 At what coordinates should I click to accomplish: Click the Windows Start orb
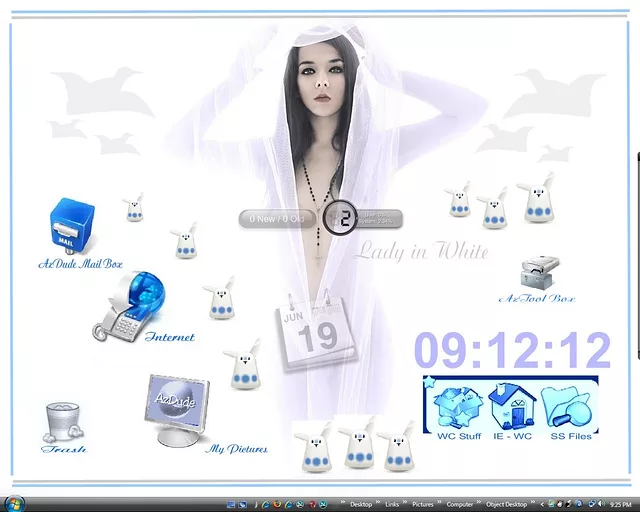pyautogui.click(x=13, y=503)
